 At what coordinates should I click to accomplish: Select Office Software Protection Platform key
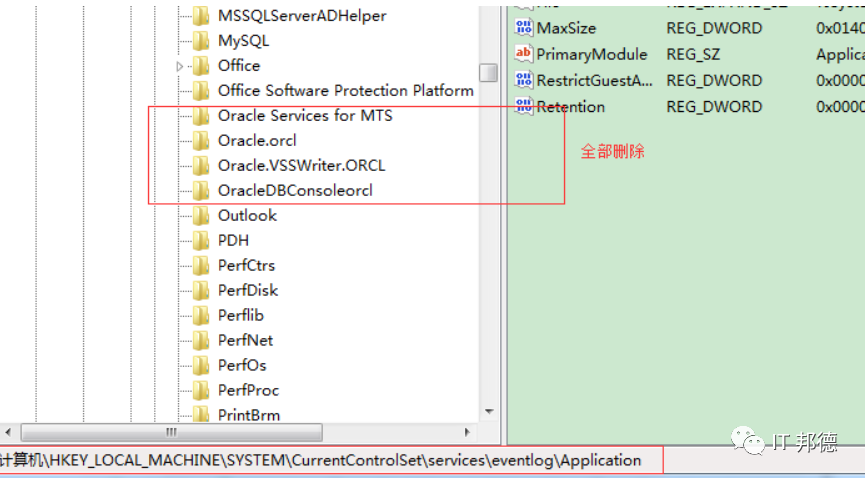tap(345, 91)
